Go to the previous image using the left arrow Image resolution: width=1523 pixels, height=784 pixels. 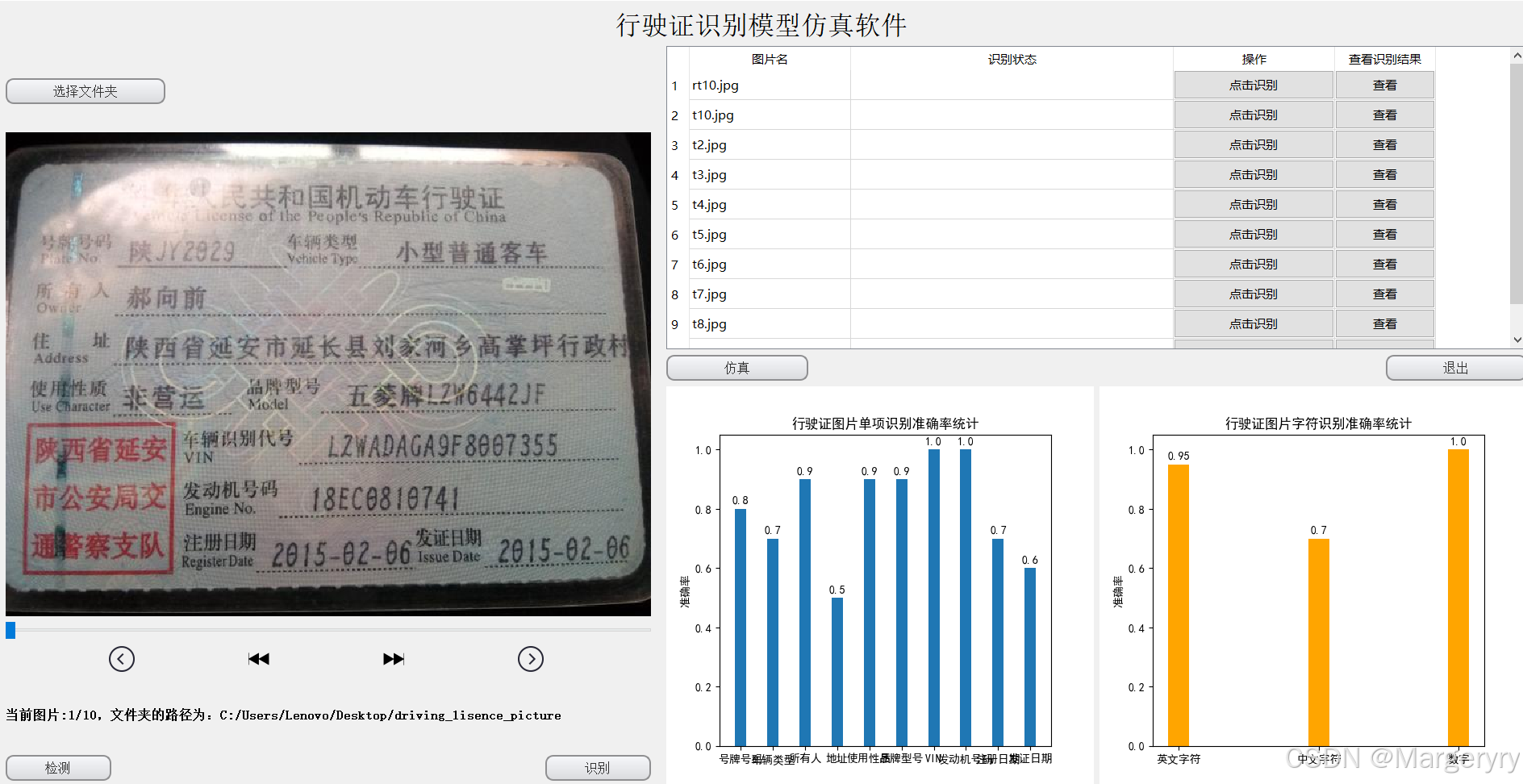122,658
